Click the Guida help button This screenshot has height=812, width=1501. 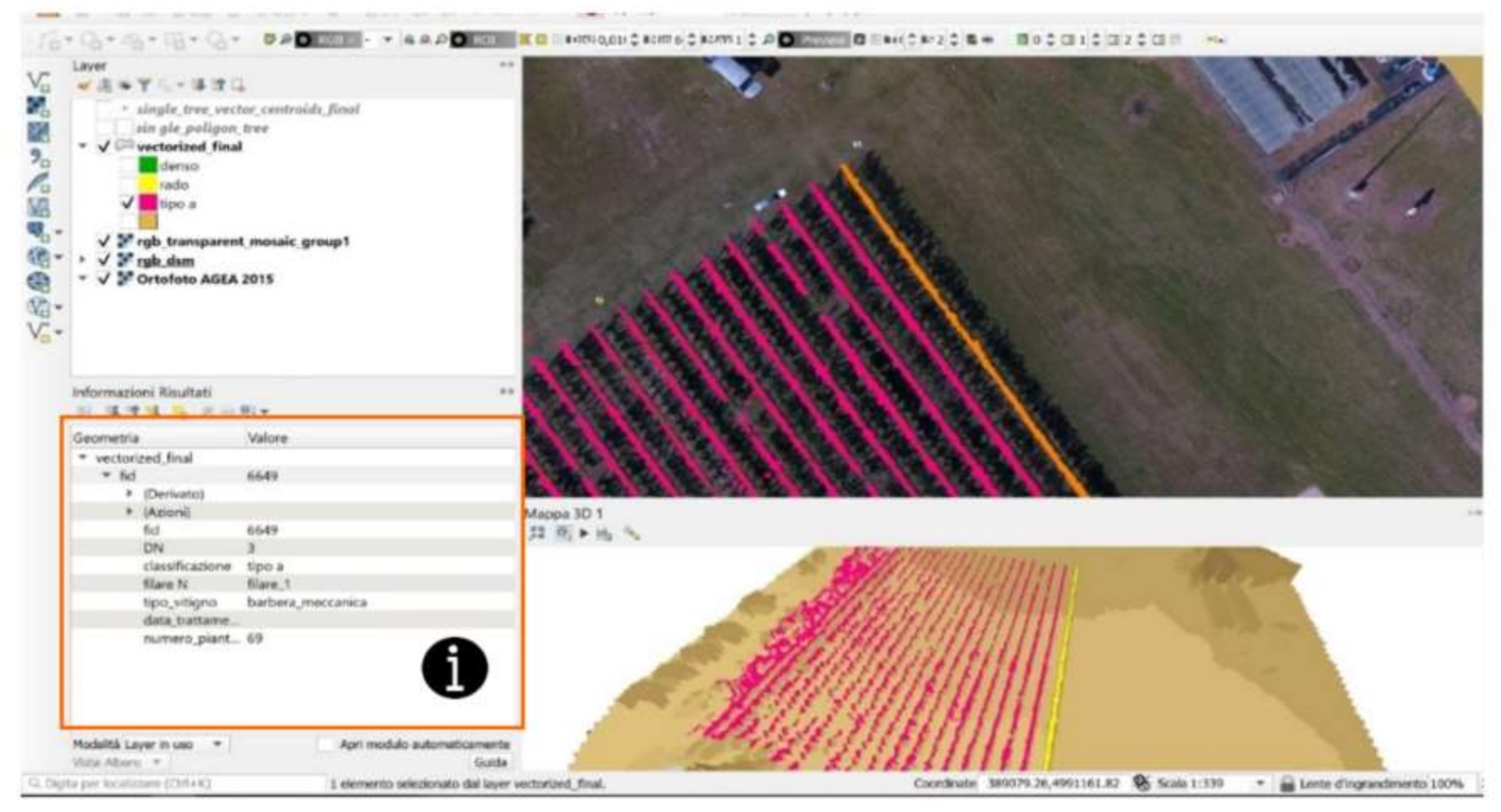point(490,762)
